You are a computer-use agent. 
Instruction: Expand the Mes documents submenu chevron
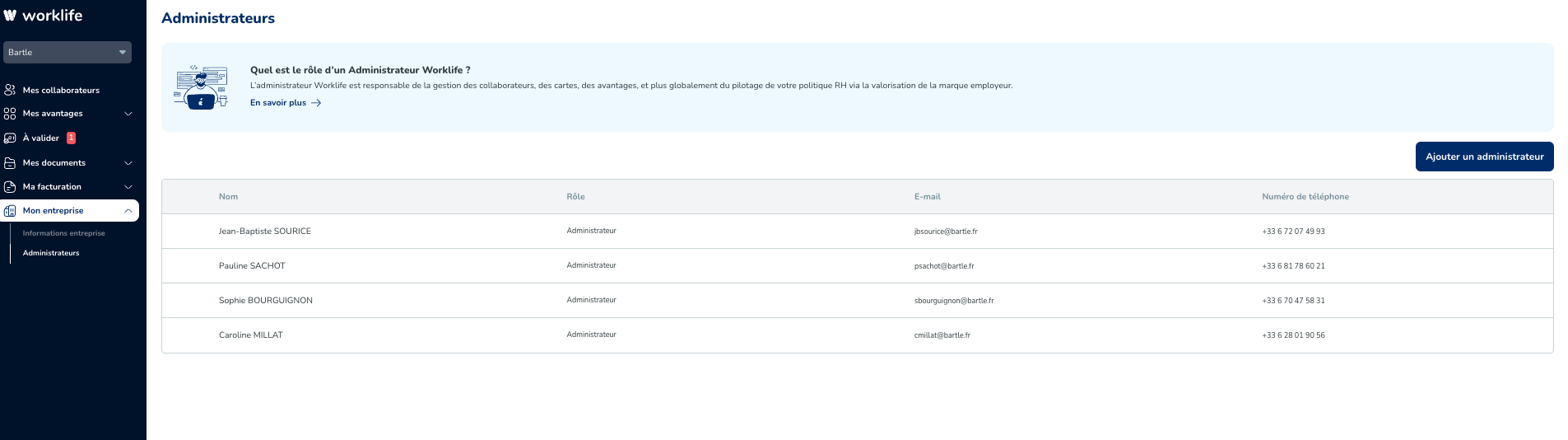point(128,163)
